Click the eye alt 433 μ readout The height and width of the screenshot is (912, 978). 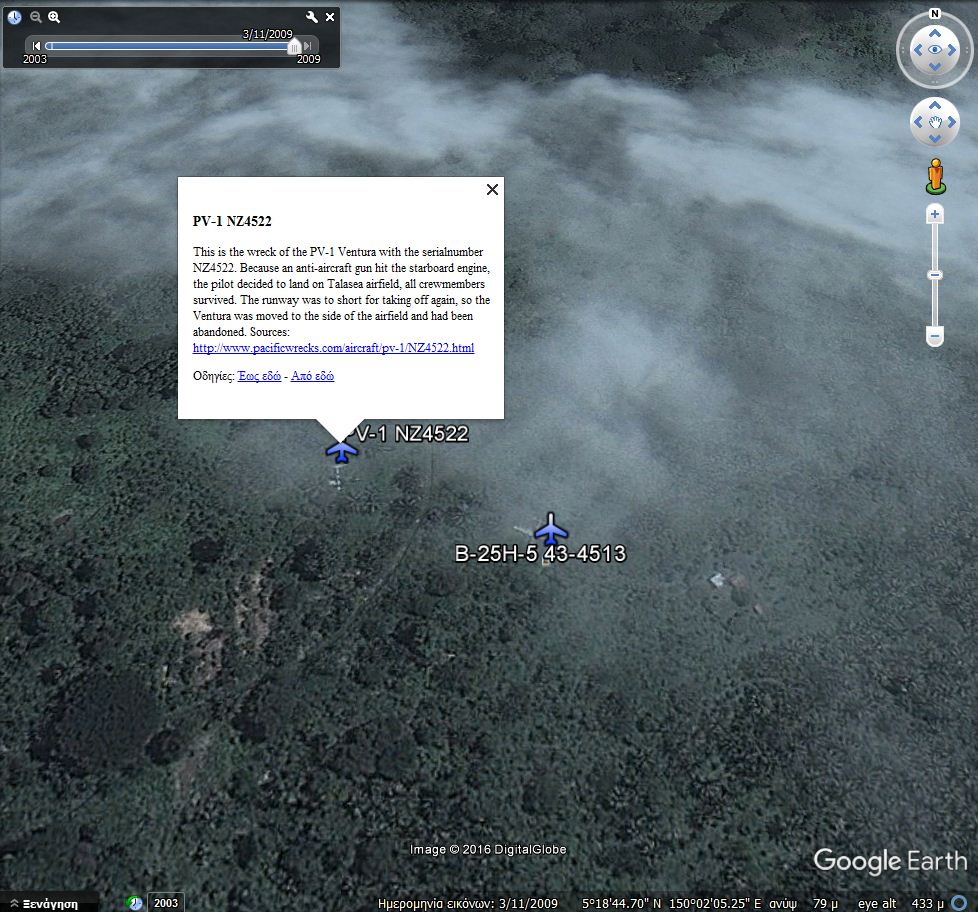[x=901, y=903]
